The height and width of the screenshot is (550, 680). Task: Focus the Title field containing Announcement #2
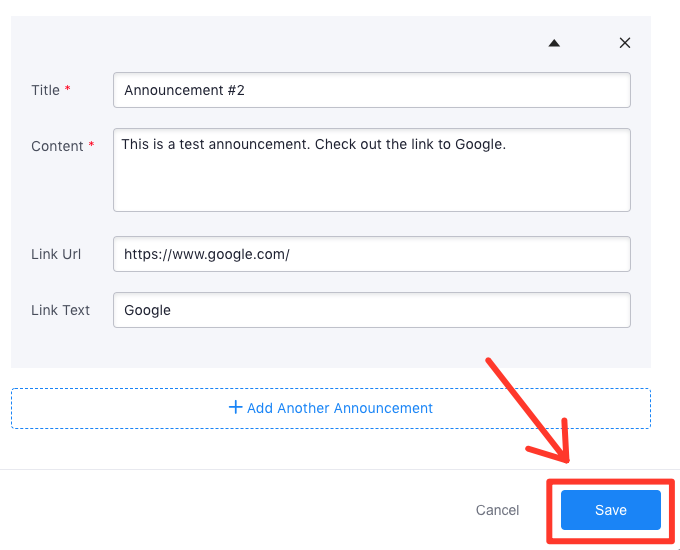pyautogui.click(x=371, y=90)
